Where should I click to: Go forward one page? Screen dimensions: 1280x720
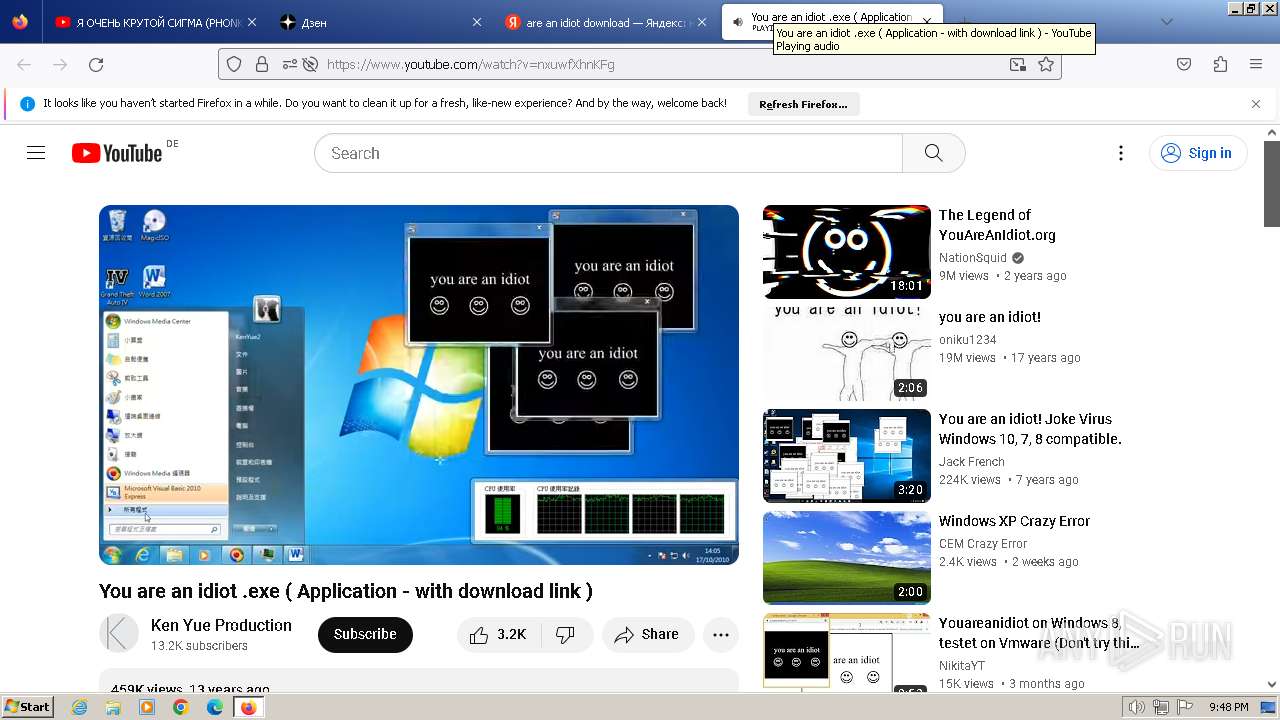(60, 64)
